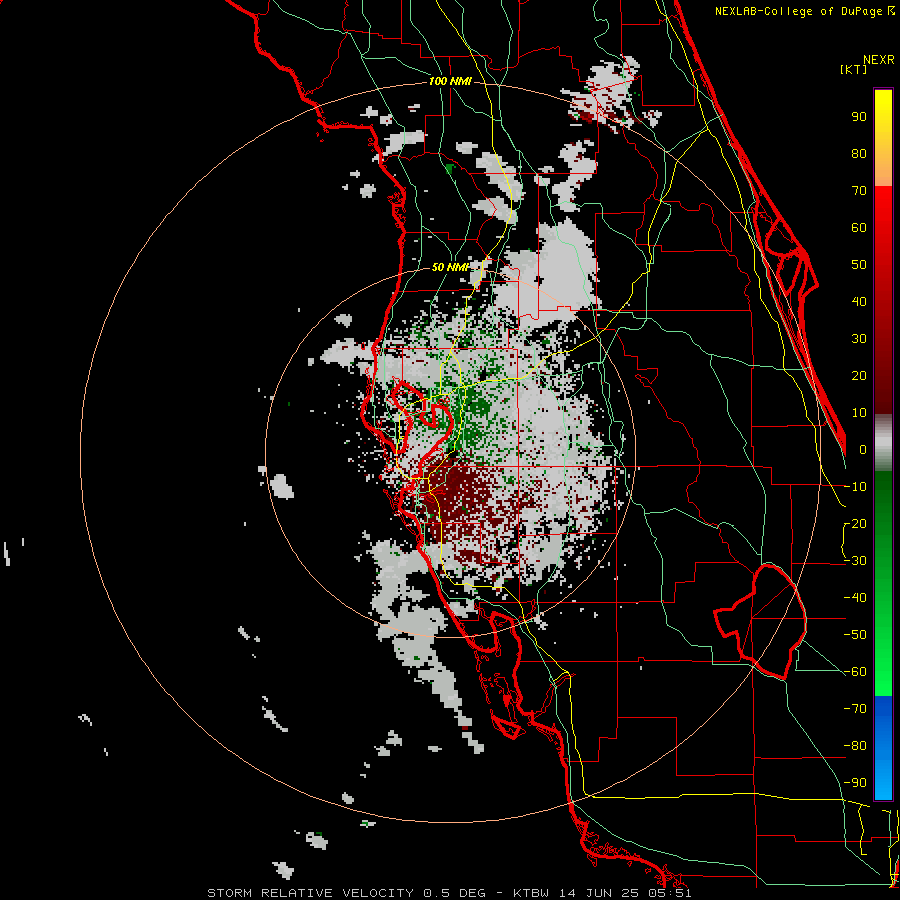The height and width of the screenshot is (900, 900).
Task: Click the STORM RELATIVE VELOCITY caption text
Action: [310, 893]
